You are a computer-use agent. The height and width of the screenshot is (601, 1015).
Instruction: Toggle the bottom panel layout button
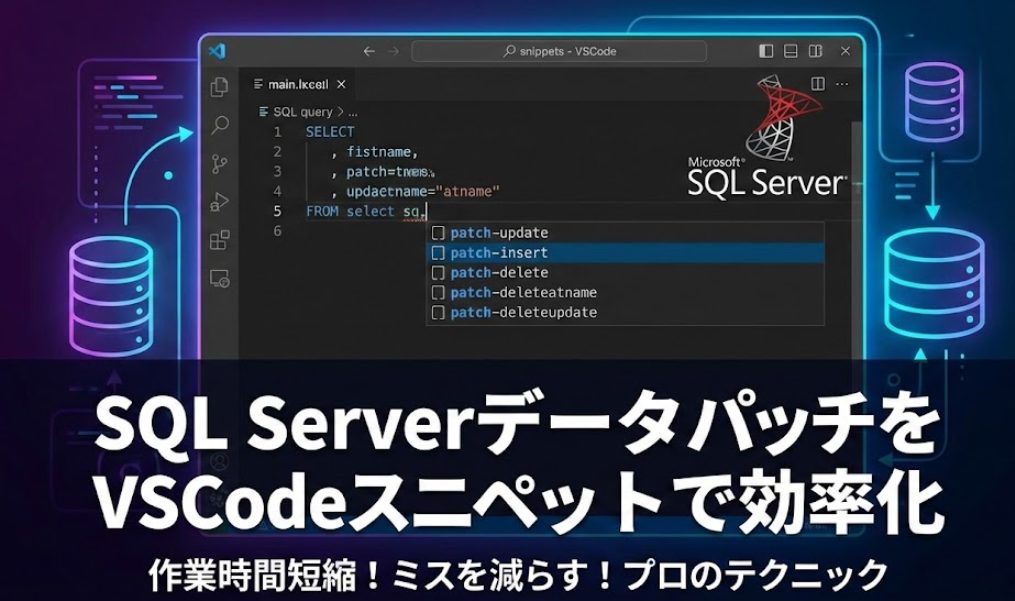pos(791,51)
